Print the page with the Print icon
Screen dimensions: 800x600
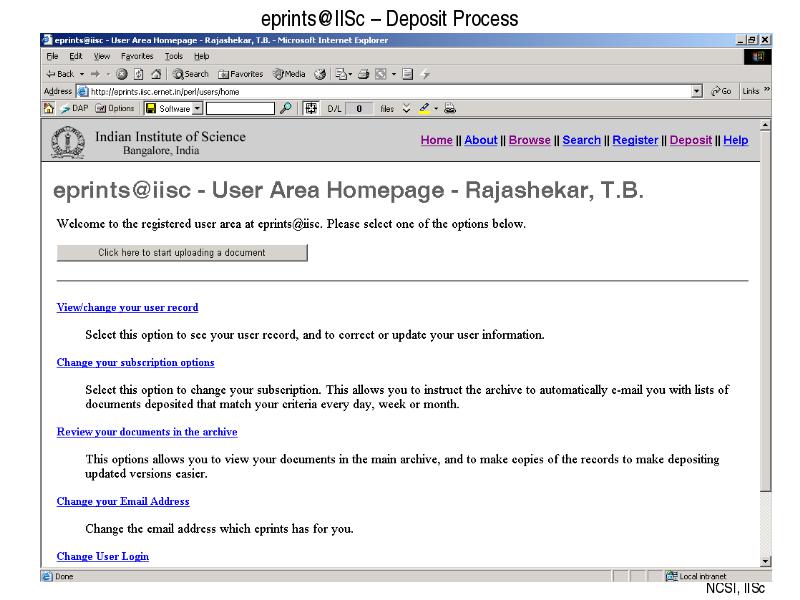click(363, 74)
